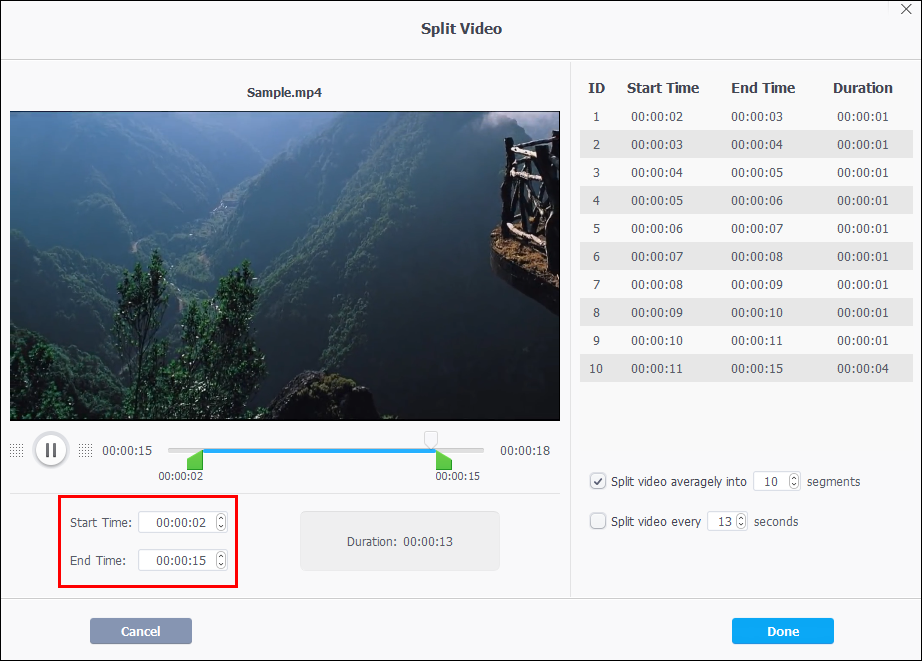Close the Split Video dialog
Screen dimensions: 922x661
pyautogui.click(x=906, y=9)
